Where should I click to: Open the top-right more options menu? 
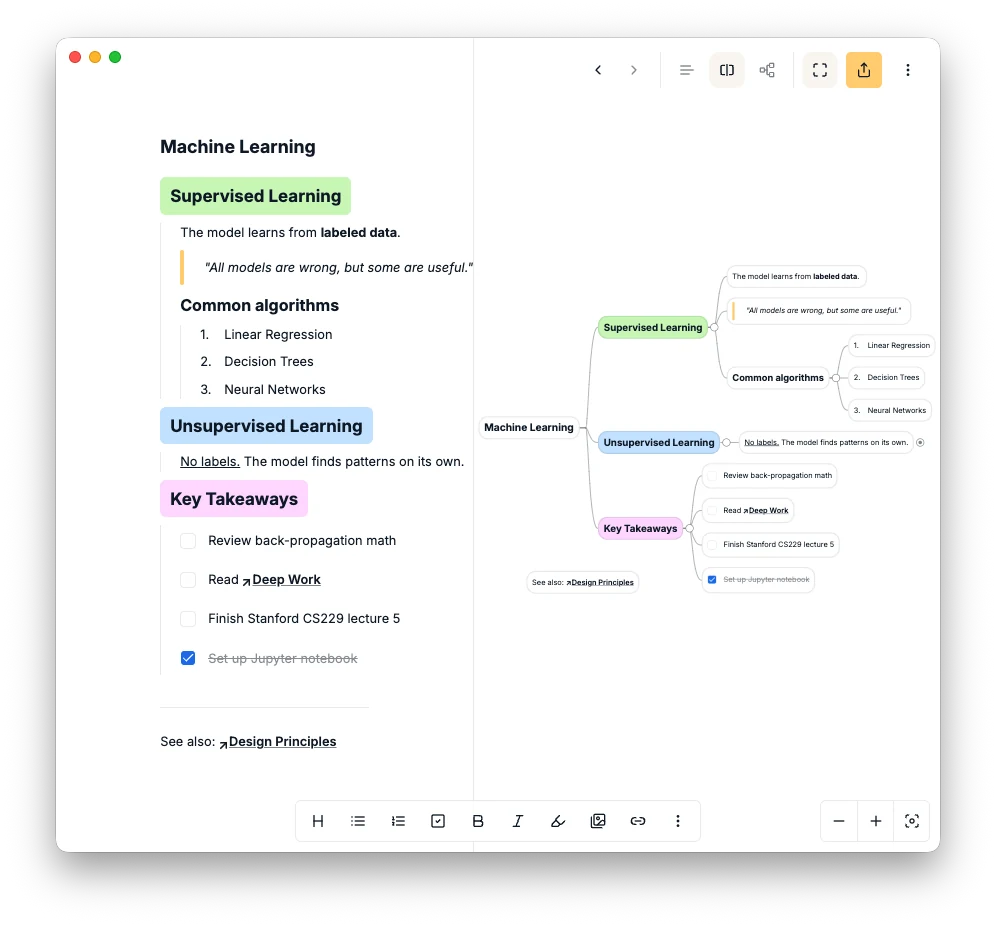click(908, 70)
